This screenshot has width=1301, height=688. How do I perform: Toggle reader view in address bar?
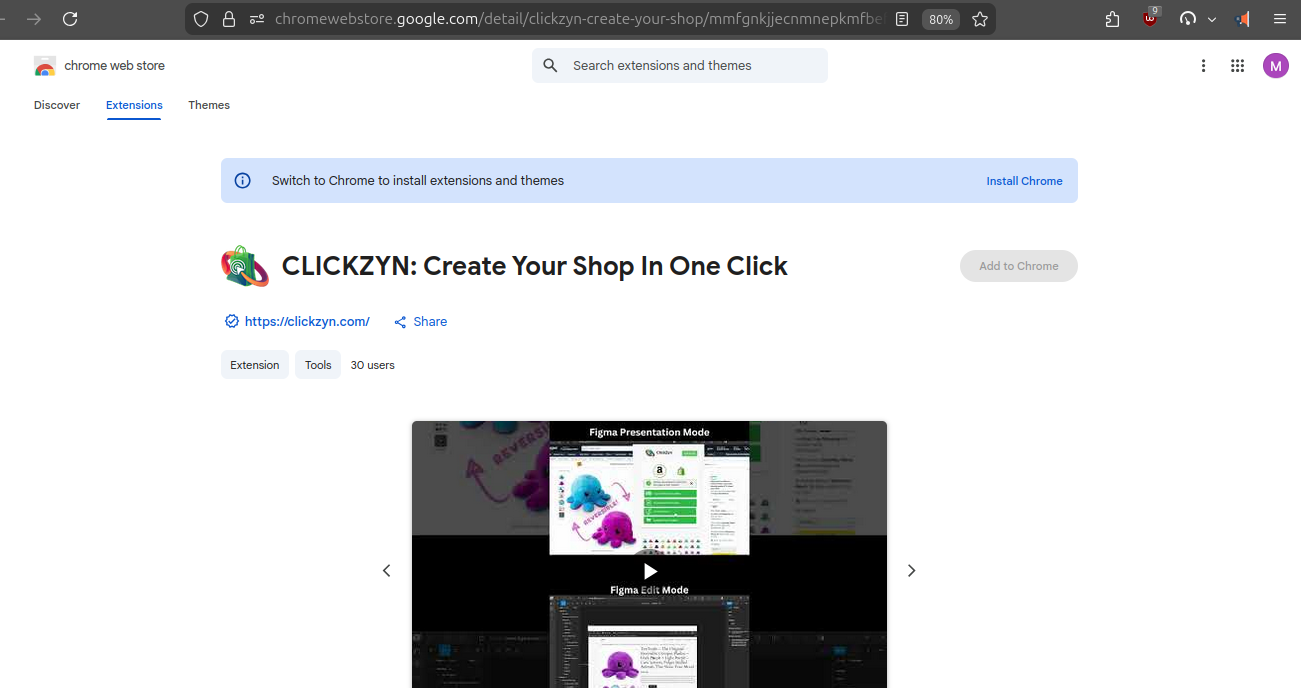[902, 19]
